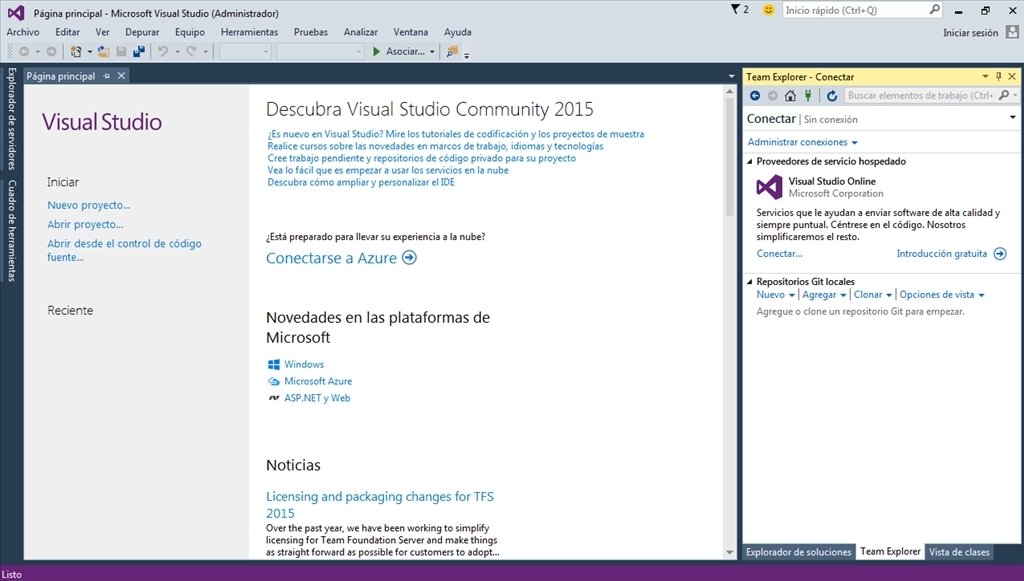Go to Team Explorer Home icon

coord(790,96)
